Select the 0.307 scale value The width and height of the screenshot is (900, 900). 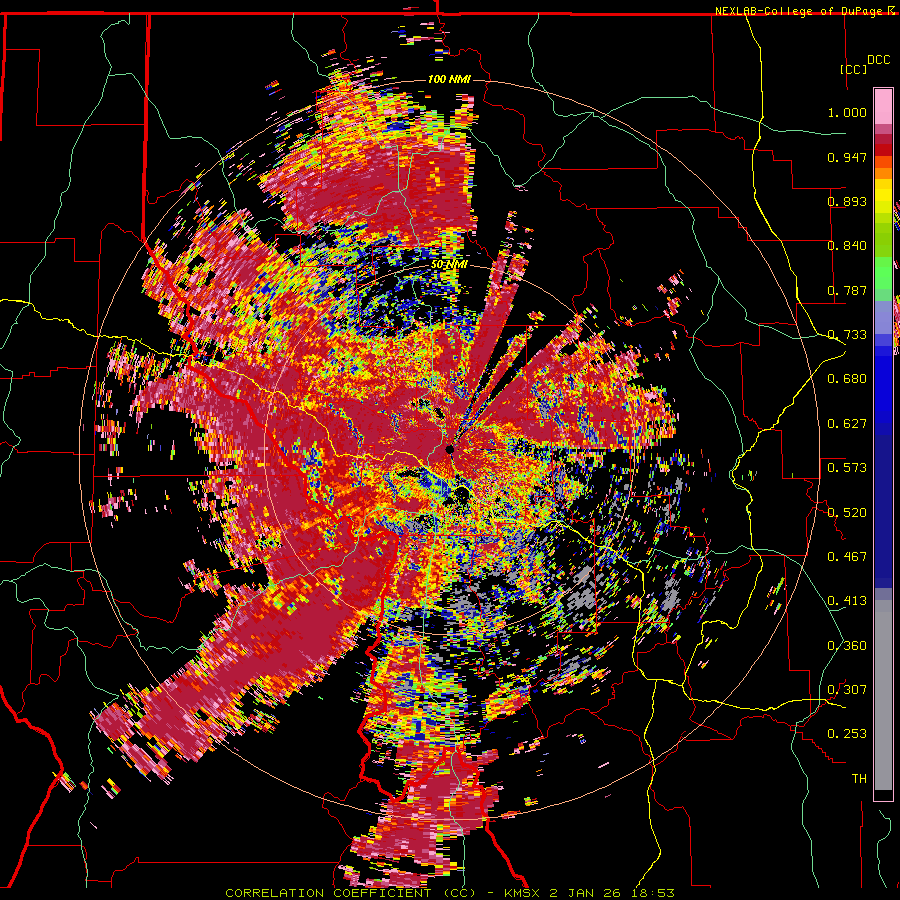coord(847,690)
